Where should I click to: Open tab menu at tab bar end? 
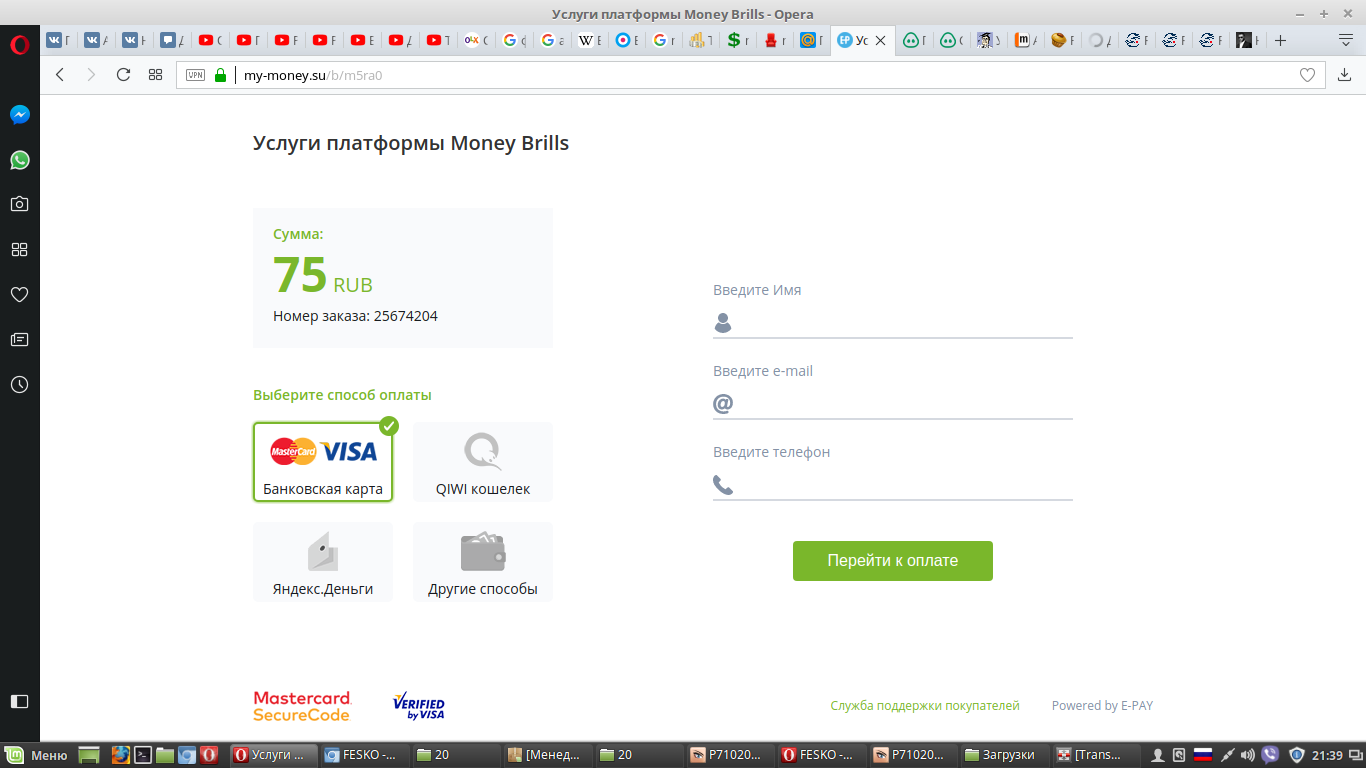(1346, 40)
